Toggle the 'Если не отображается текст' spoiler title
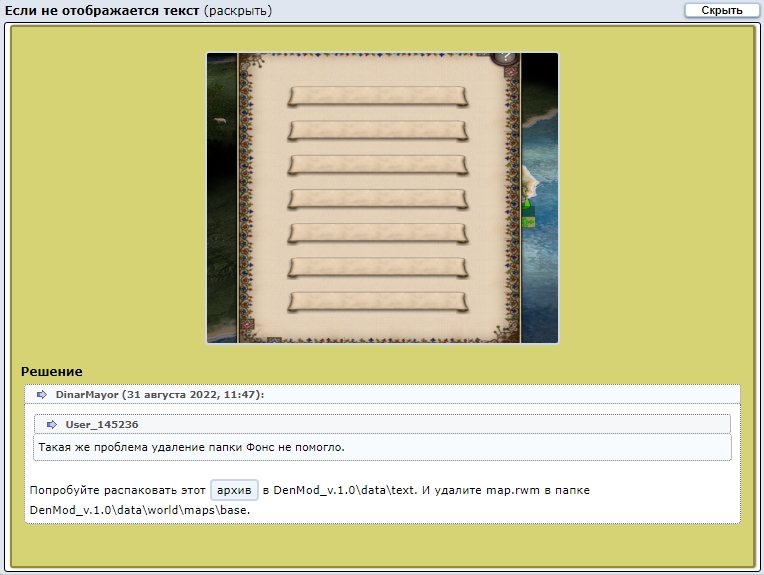Image resolution: width=764 pixels, height=575 pixels. click(102, 10)
